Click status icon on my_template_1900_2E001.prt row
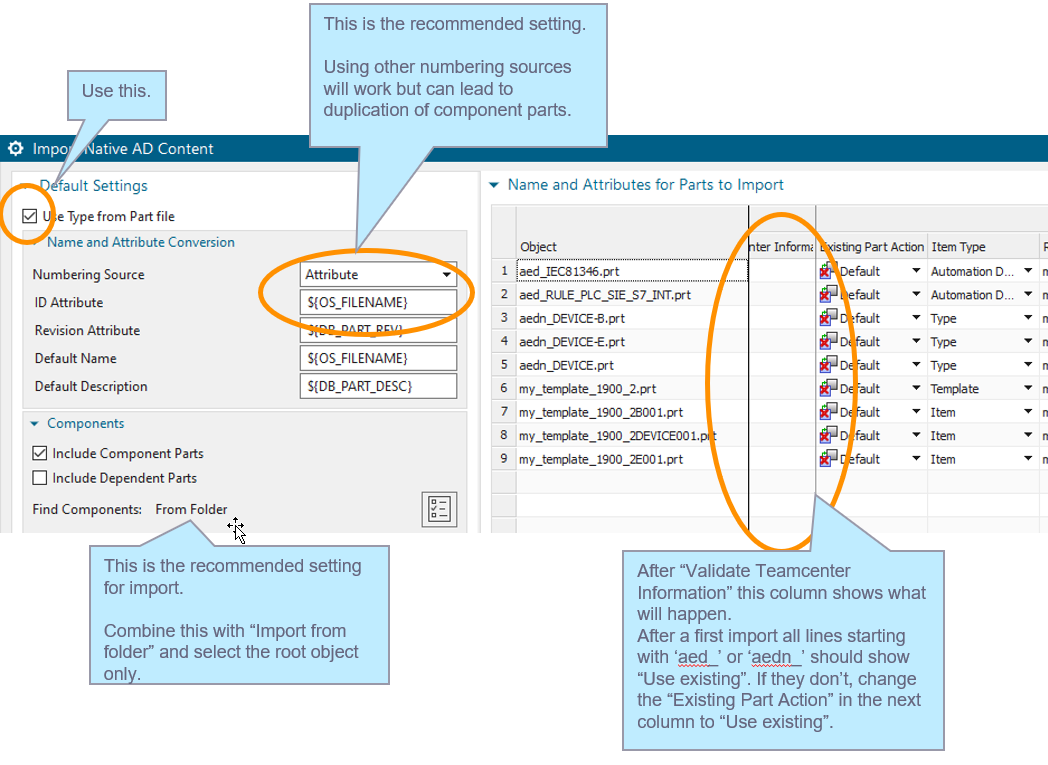Image resolution: width=1048 pixels, height=765 pixels. pyautogui.click(x=826, y=458)
